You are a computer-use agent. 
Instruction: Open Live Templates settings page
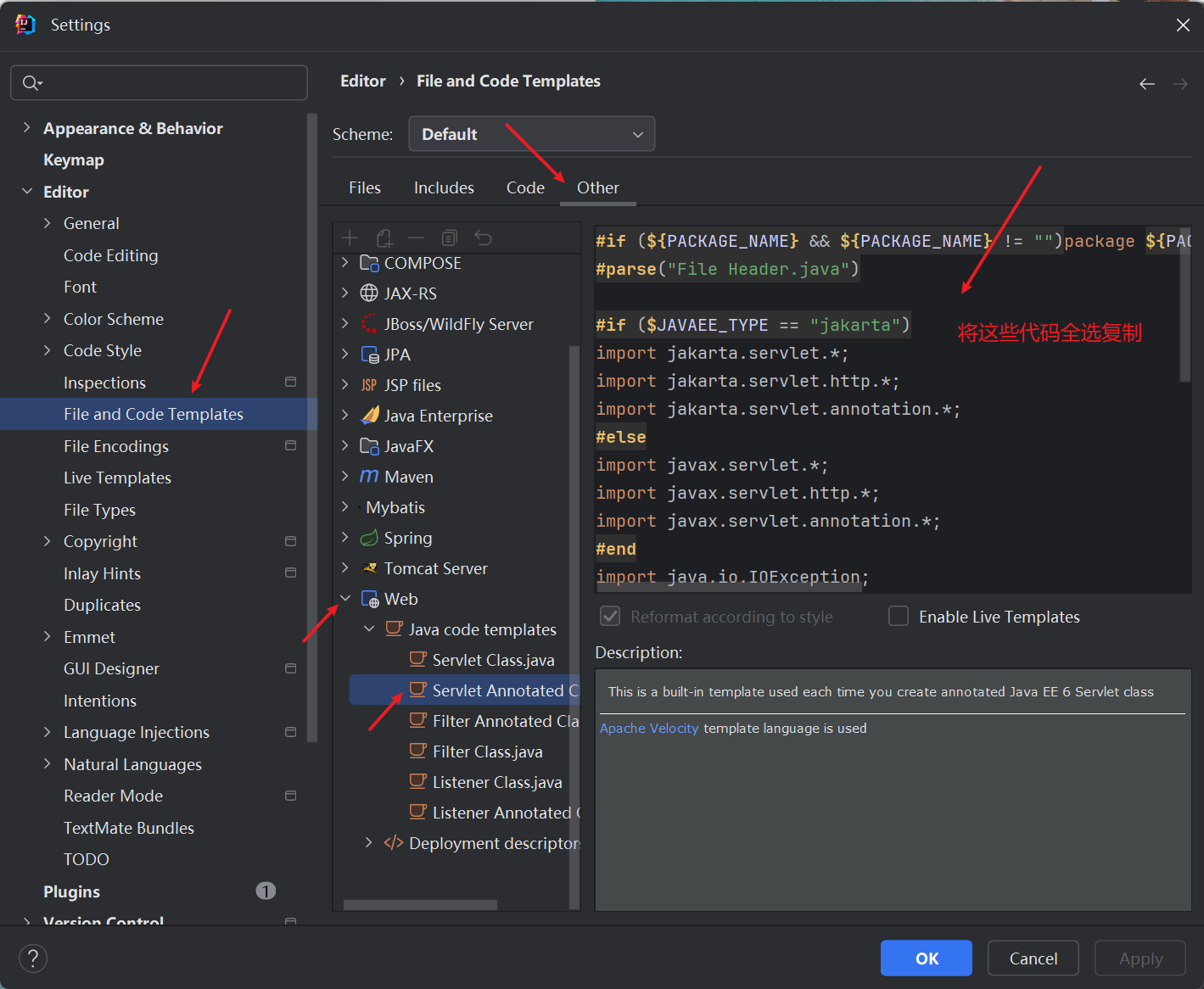(x=117, y=478)
